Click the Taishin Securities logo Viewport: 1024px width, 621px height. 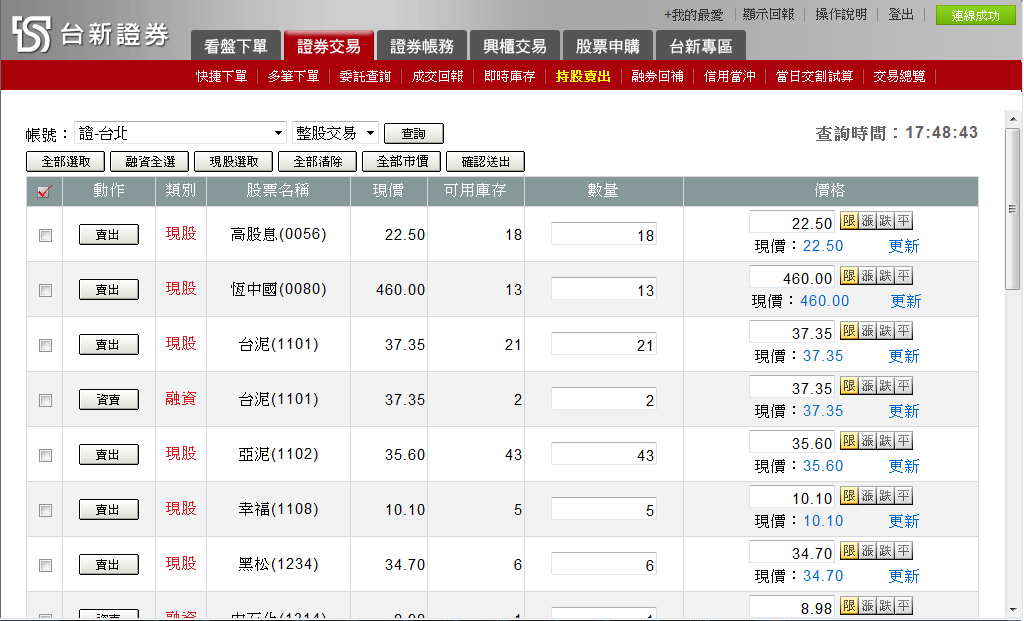[91, 35]
